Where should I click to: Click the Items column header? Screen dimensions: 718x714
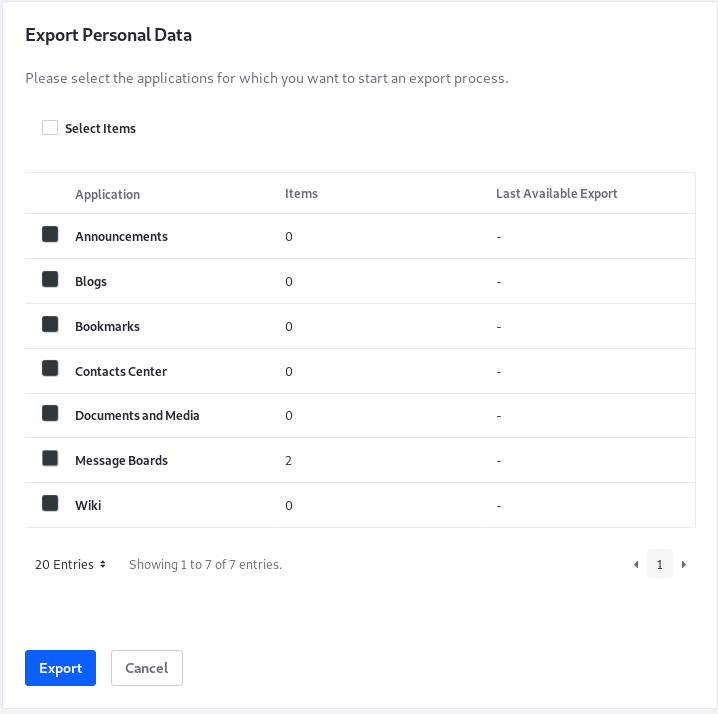(301, 193)
